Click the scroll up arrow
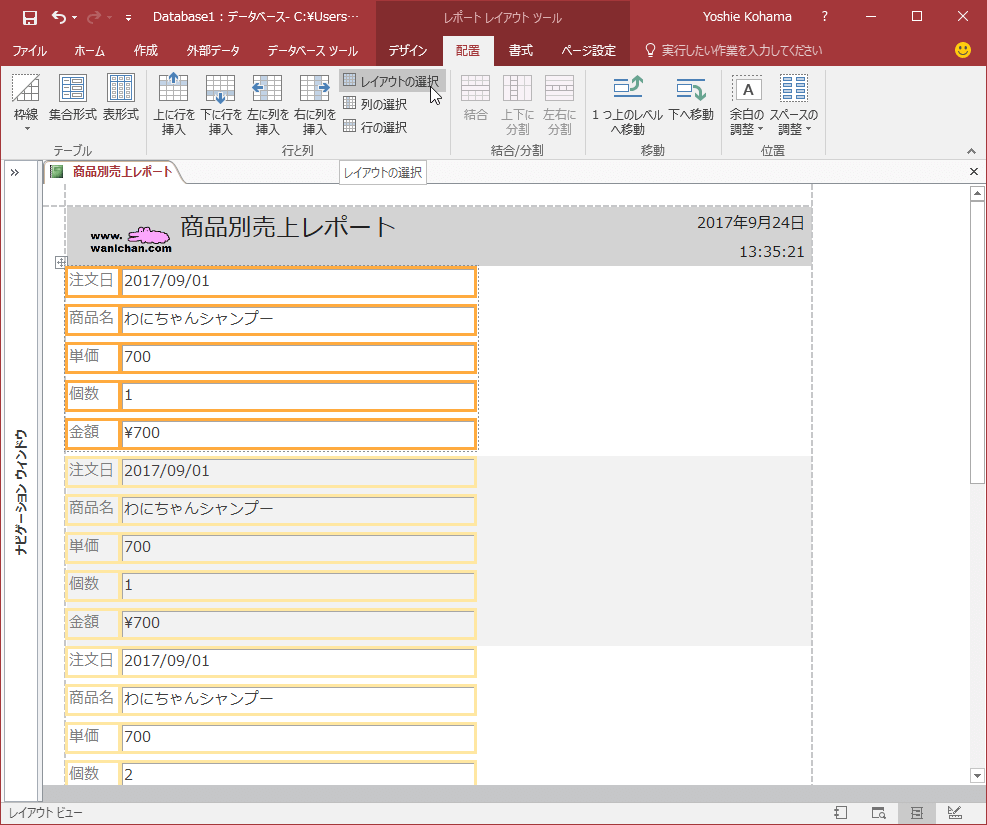This screenshot has width=987, height=825. [x=977, y=193]
